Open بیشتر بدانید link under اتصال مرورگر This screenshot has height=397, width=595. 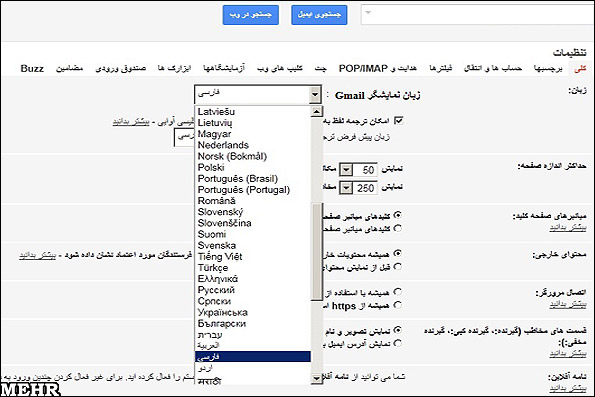pyautogui.click(x=568, y=304)
